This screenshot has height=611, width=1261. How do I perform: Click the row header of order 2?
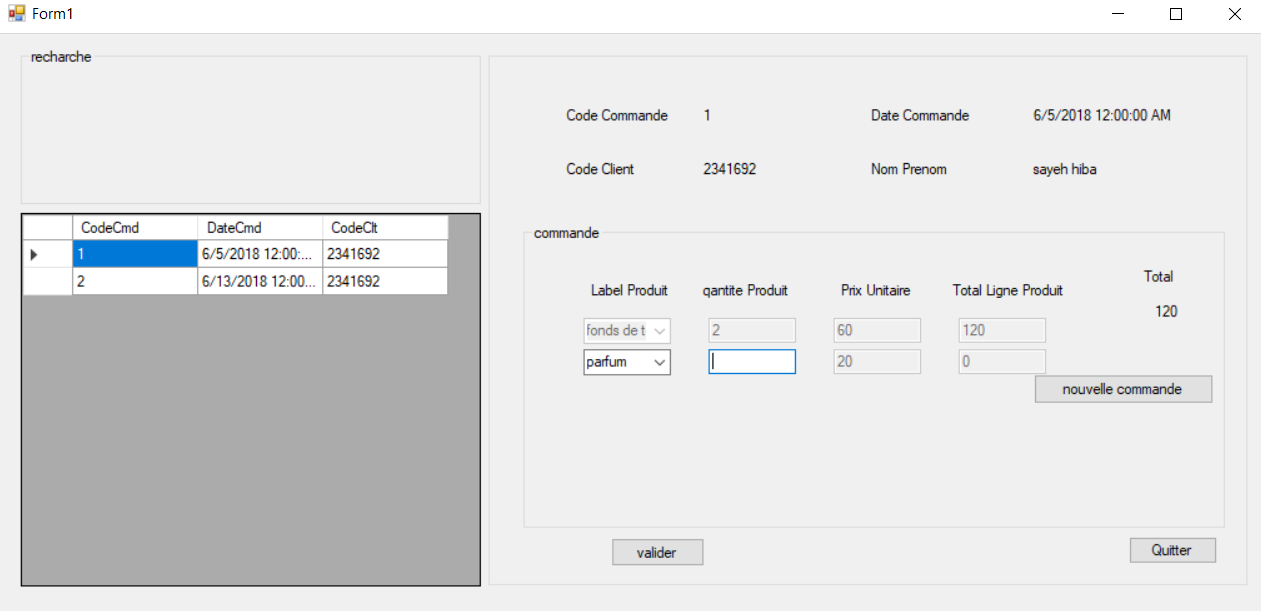47,281
